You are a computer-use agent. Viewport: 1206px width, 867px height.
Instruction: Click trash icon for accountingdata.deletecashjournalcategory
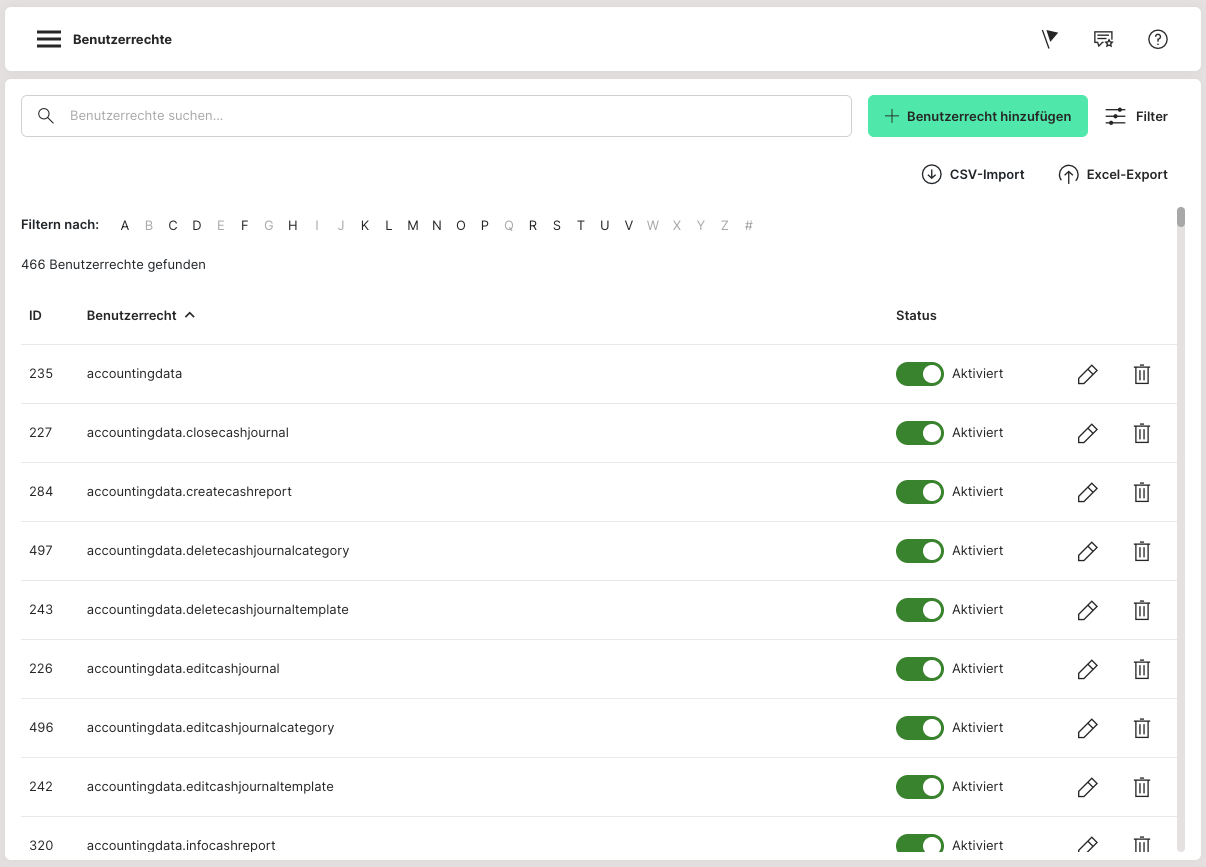[1141, 551]
